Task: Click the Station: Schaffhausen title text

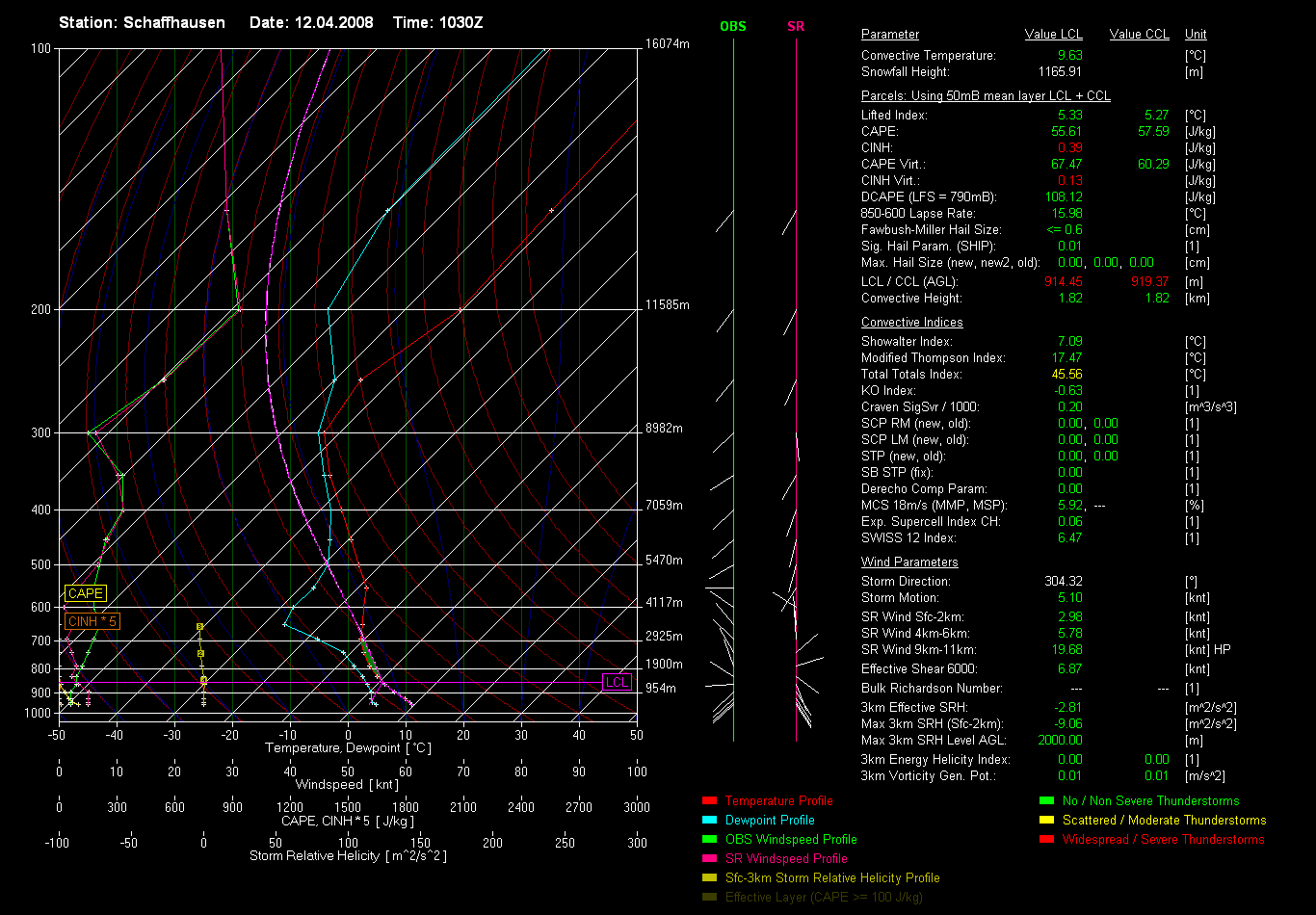Action: pos(142,22)
